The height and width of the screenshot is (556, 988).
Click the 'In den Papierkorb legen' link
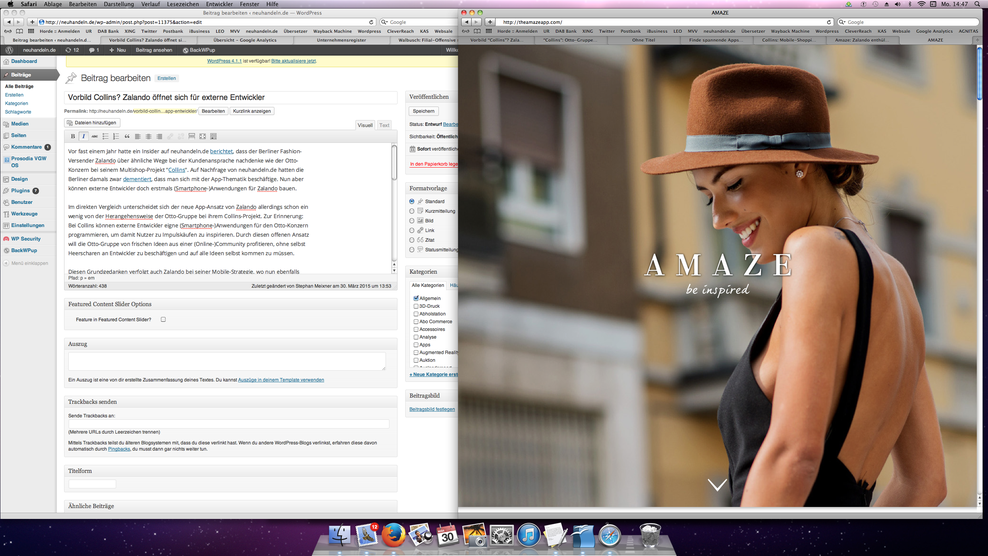(x=434, y=164)
